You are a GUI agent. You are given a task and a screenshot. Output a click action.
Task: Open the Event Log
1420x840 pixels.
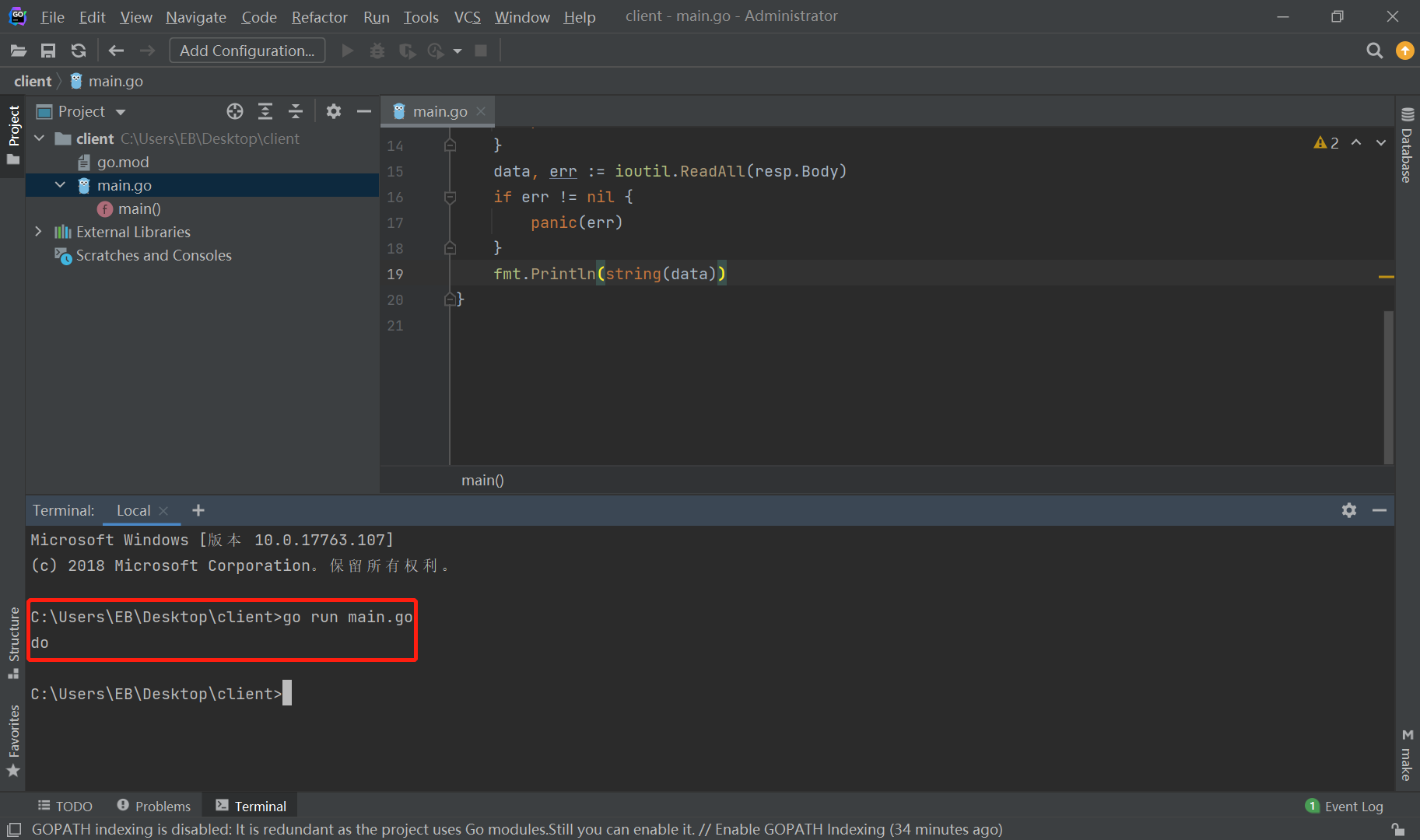(1345, 806)
